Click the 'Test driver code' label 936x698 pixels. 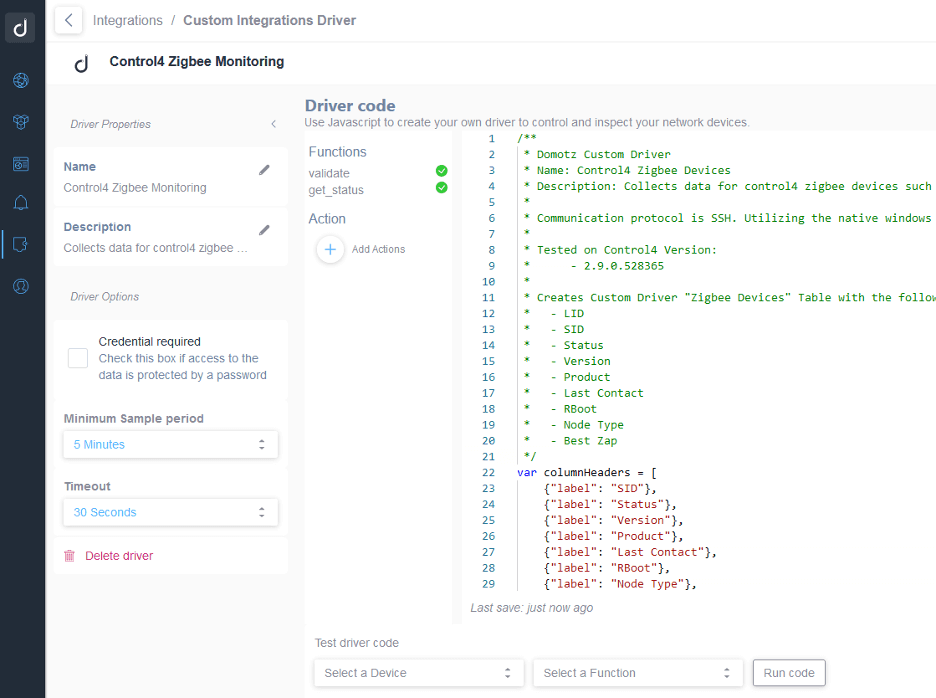click(x=356, y=643)
